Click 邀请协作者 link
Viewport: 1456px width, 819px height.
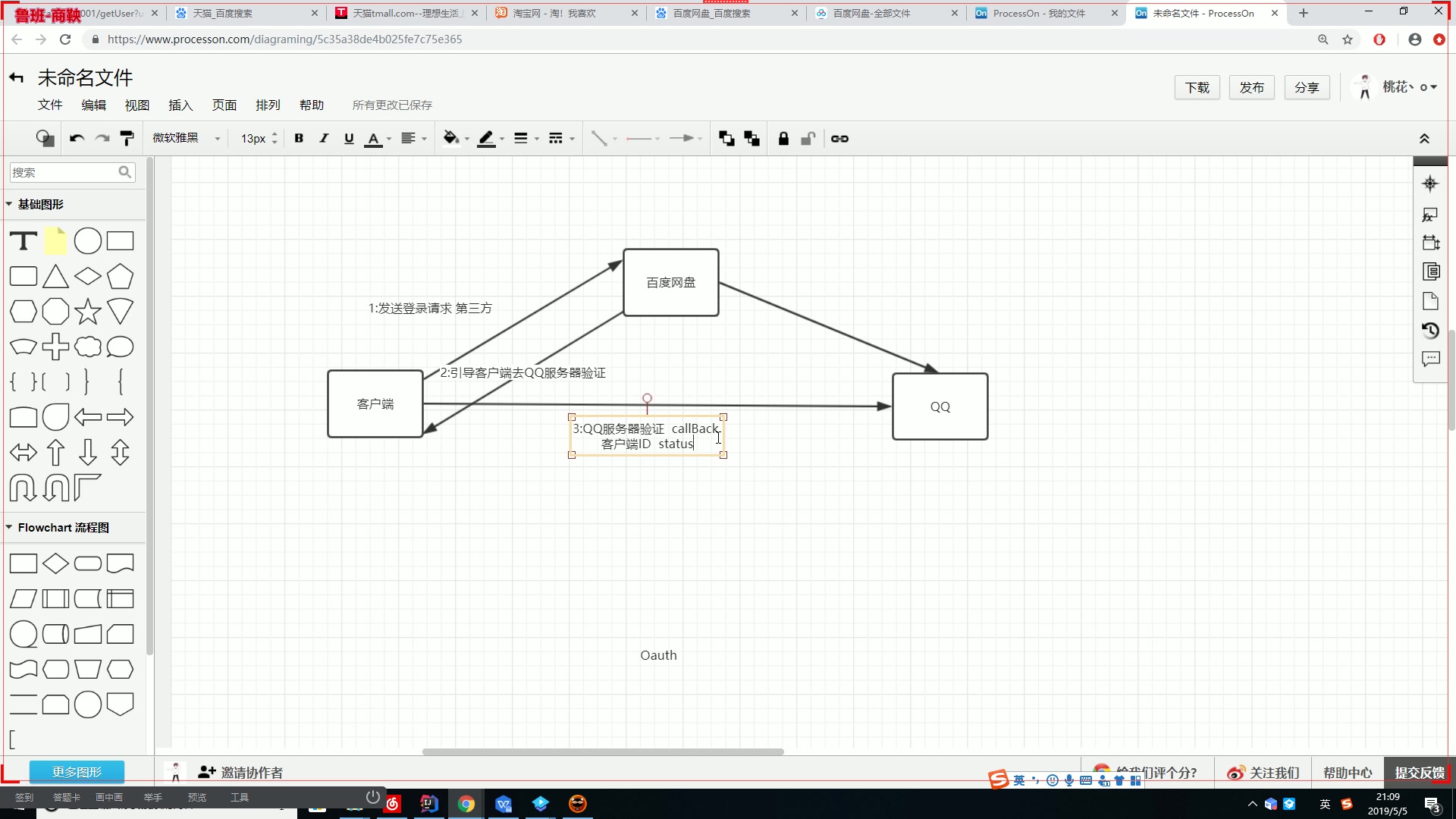pos(240,772)
